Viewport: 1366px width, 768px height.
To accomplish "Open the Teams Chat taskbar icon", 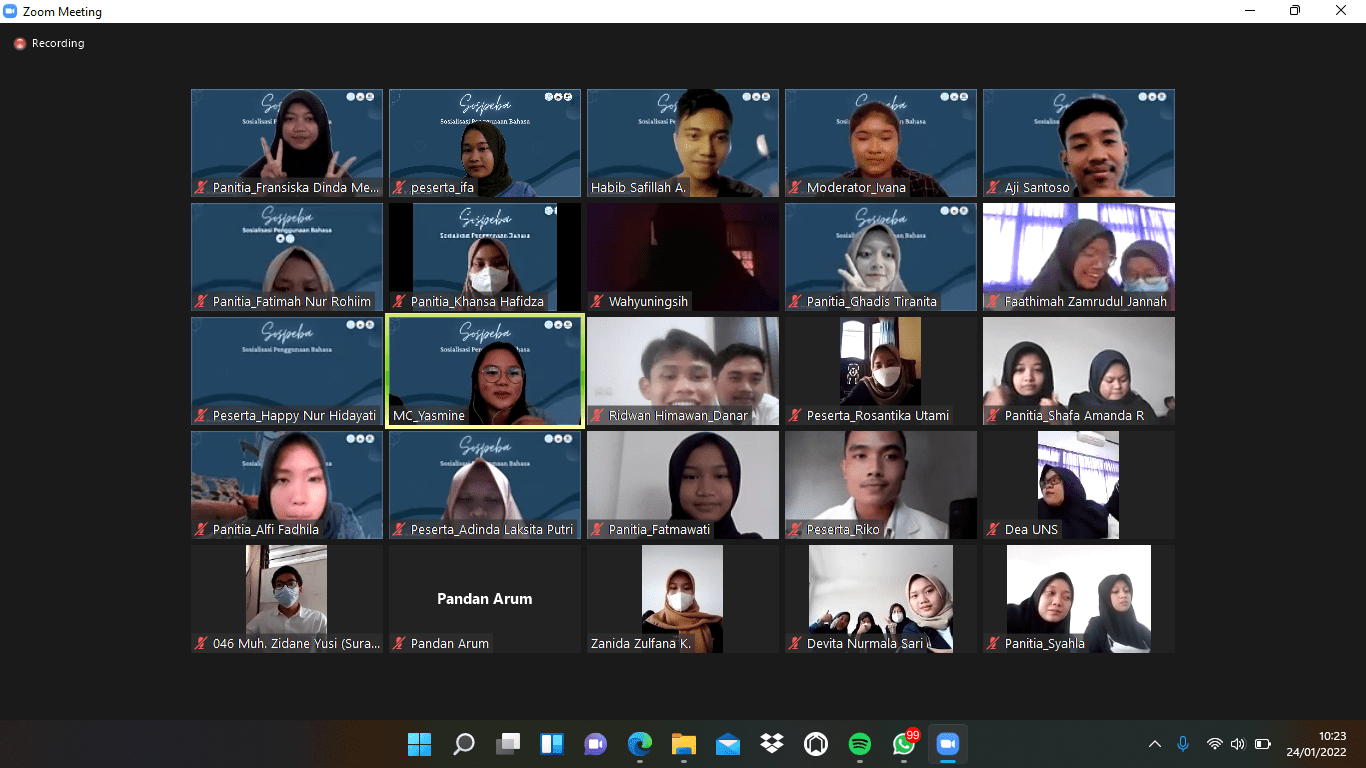I will coord(595,744).
